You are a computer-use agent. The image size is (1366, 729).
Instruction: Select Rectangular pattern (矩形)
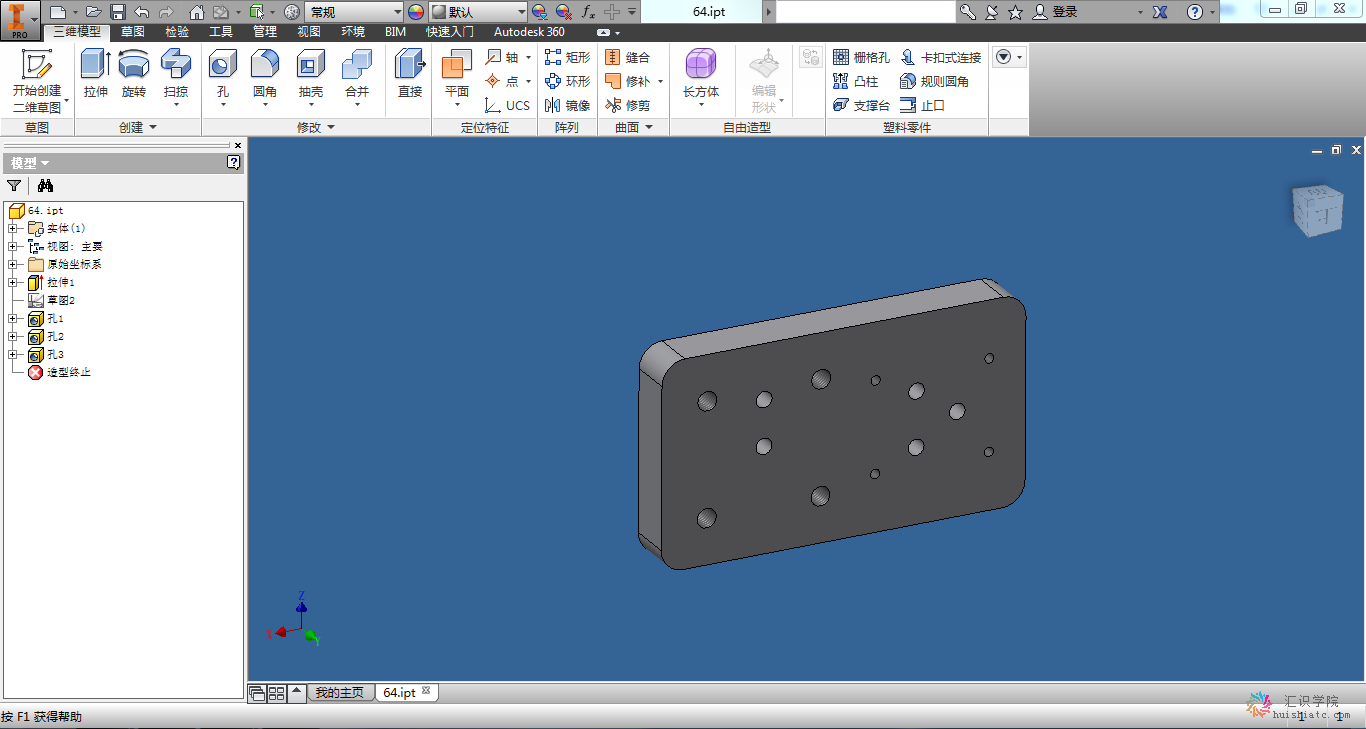point(568,57)
